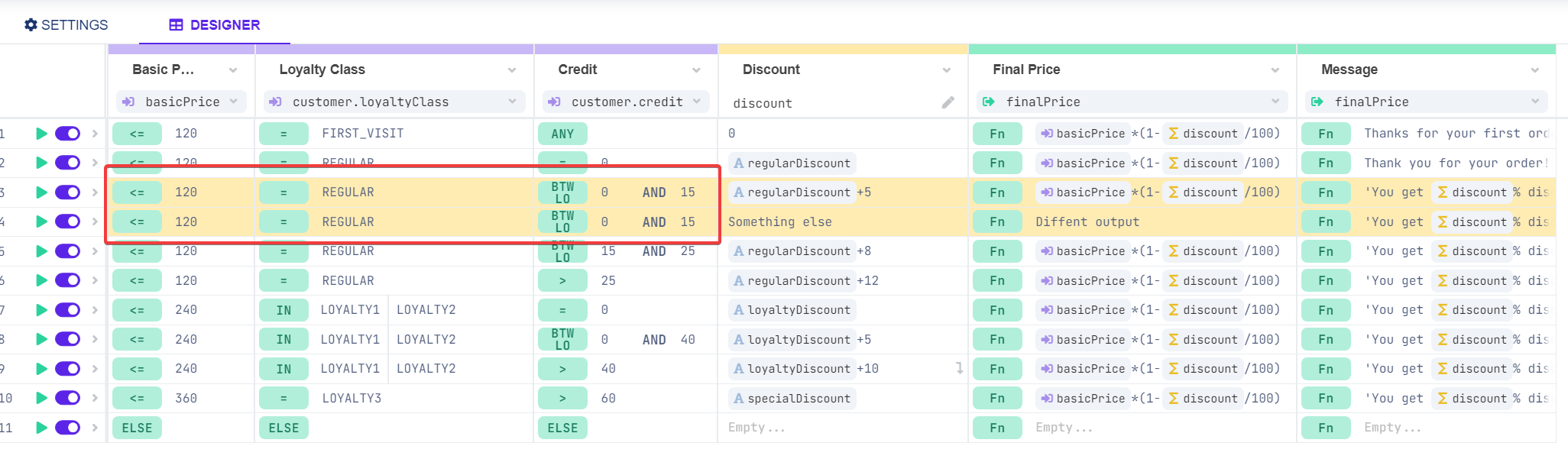
Task: Click the play icon on row 11
Action: click(41, 428)
